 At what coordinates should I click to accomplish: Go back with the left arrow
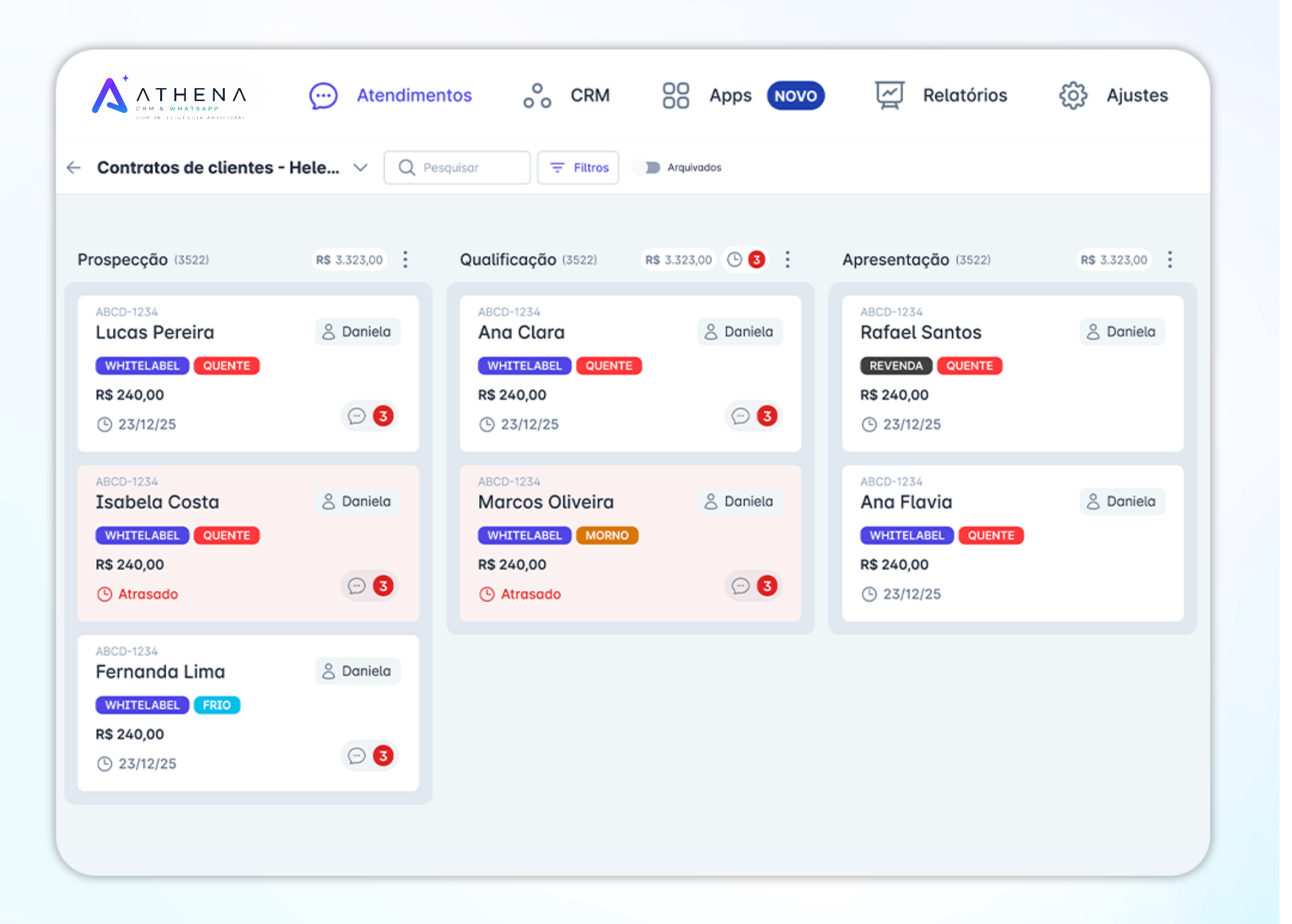click(74, 168)
